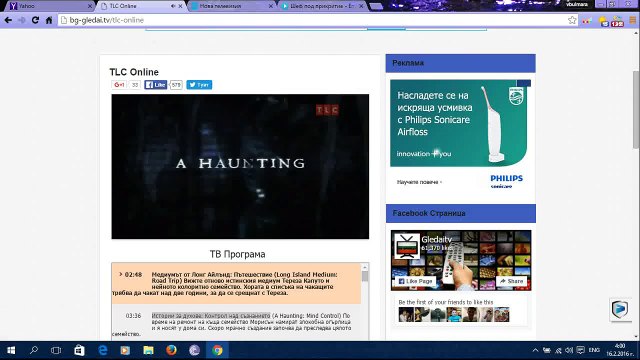640x360 pixels.
Task: Open the Windows Start menu
Action: pyautogui.click(x=11, y=350)
